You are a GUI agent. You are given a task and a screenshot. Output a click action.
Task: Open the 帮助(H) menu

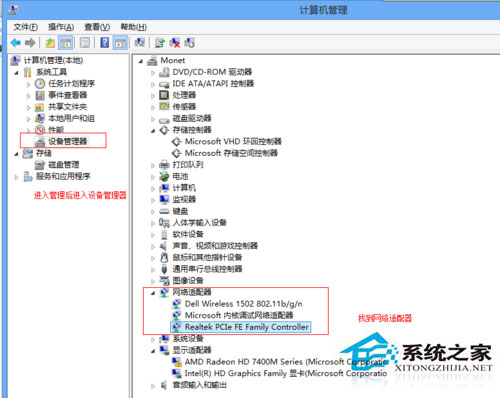pos(133,27)
